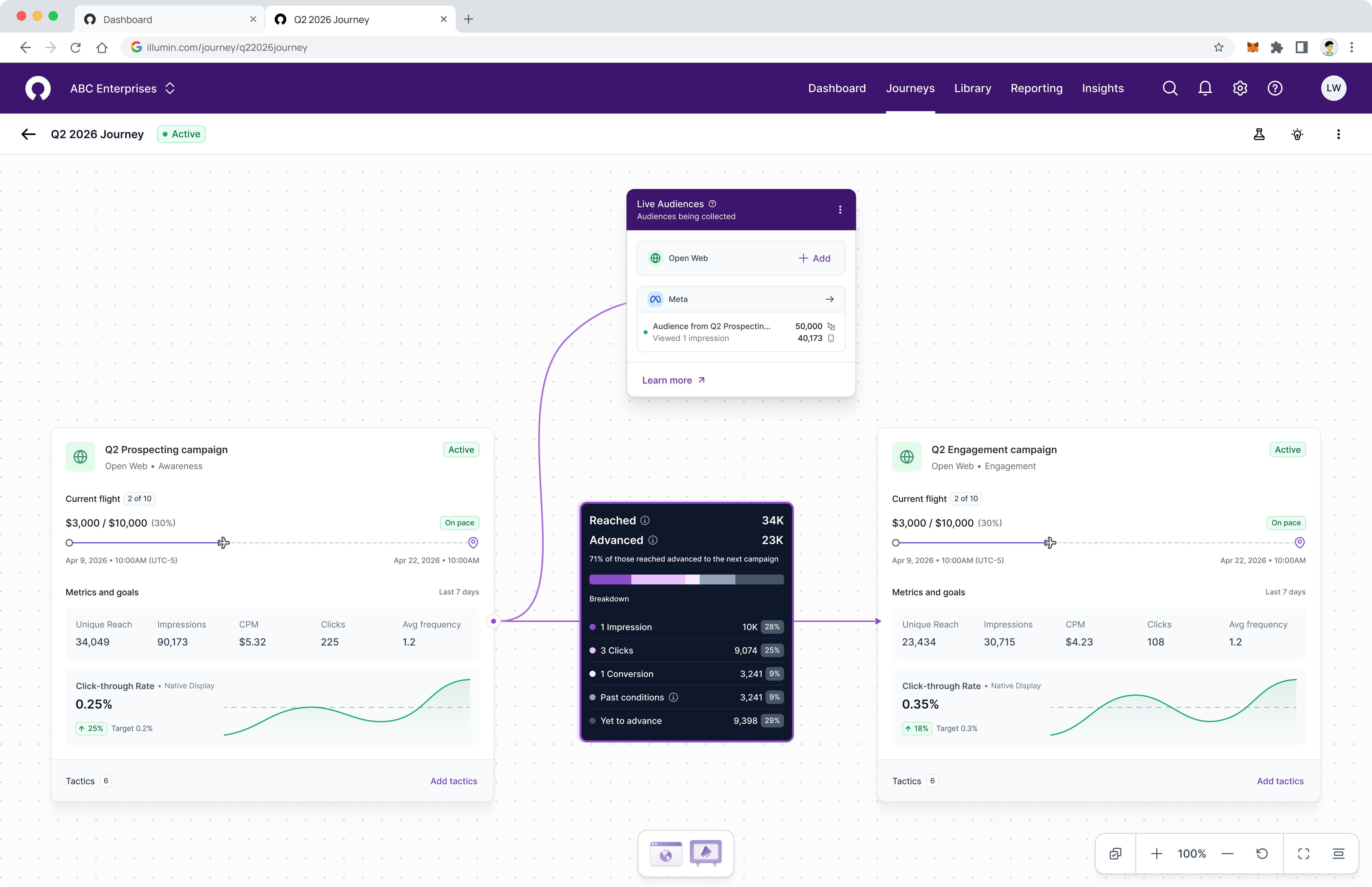Click the LW avatar in top-right corner
This screenshot has width=1372, height=887.
click(x=1334, y=88)
